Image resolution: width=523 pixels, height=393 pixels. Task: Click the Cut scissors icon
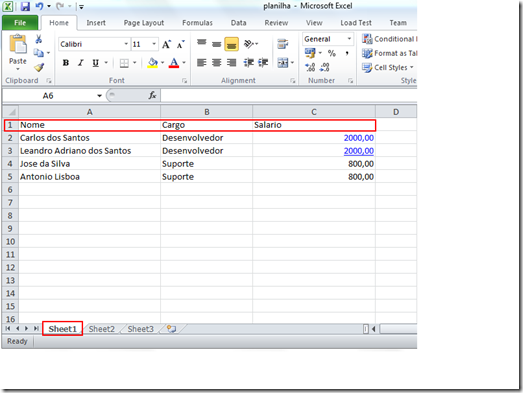tap(38, 39)
